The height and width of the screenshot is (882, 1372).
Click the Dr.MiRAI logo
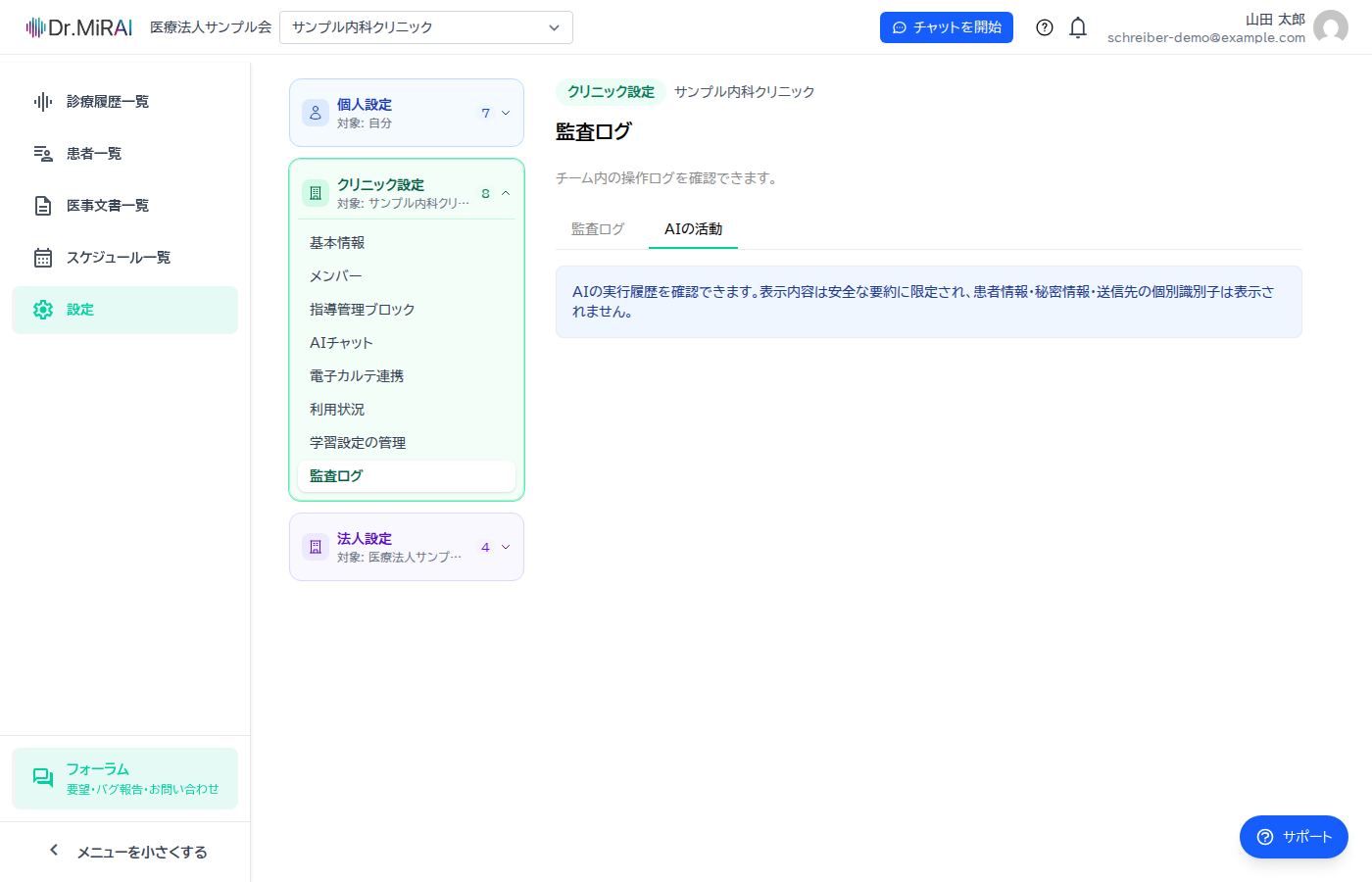pyautogui.click(x=79, y=27)
